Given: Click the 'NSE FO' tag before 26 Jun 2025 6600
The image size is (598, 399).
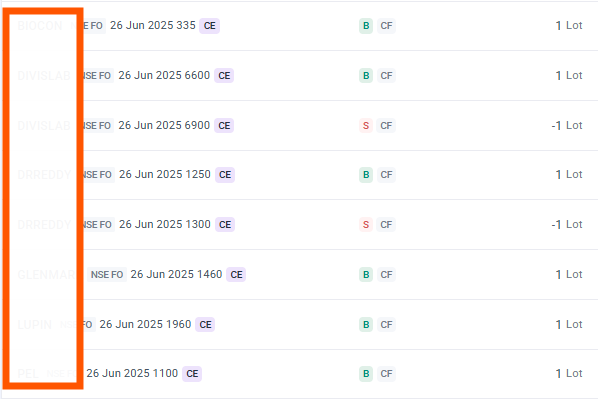Looking at the screenshot, I should pos(97,76).
